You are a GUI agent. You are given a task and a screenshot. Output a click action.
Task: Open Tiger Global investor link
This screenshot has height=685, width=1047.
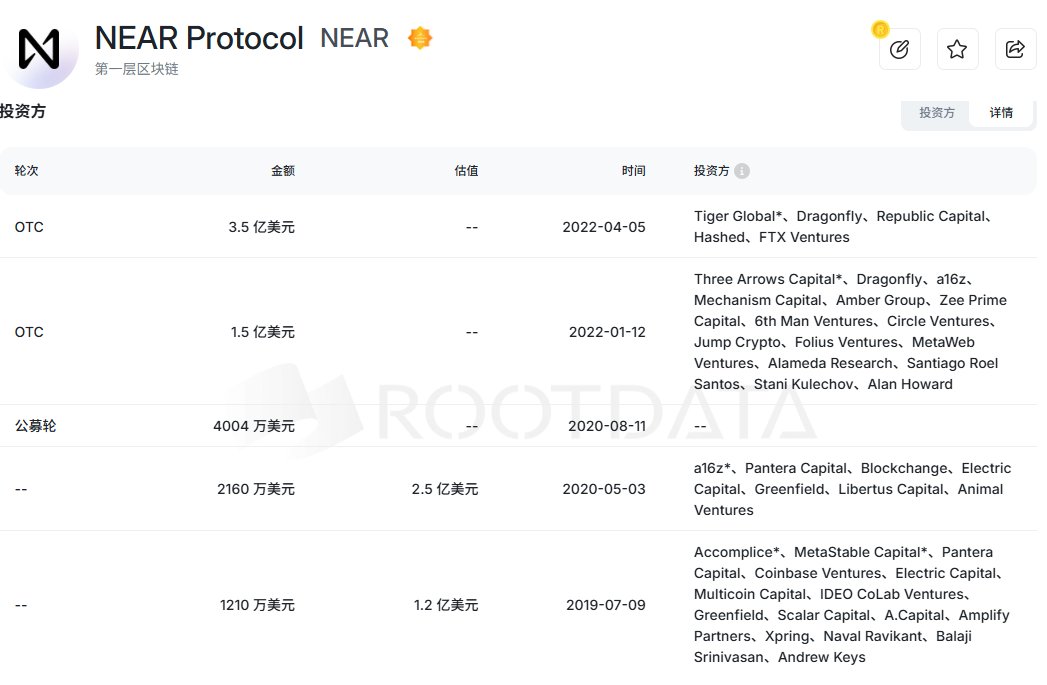pos(735,216)
